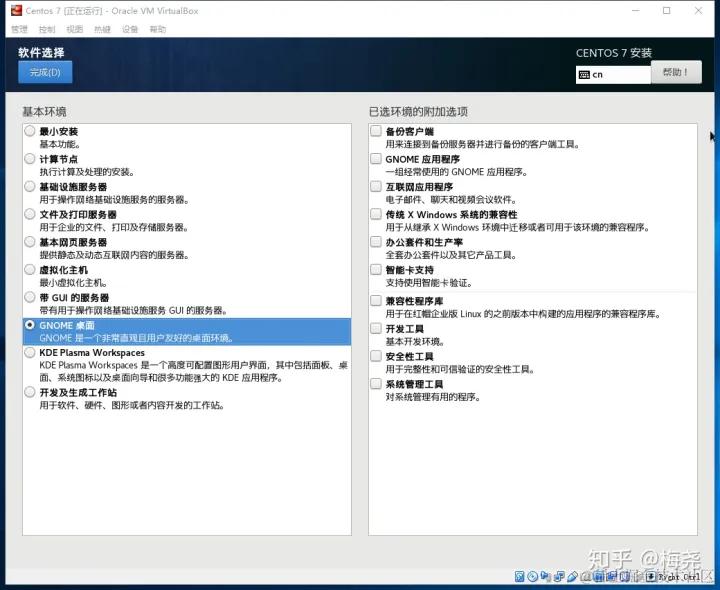The height and width of the screenshot is (590, 720).
Task: Click the network adapter status icon
Action: (x=559, y=577)
